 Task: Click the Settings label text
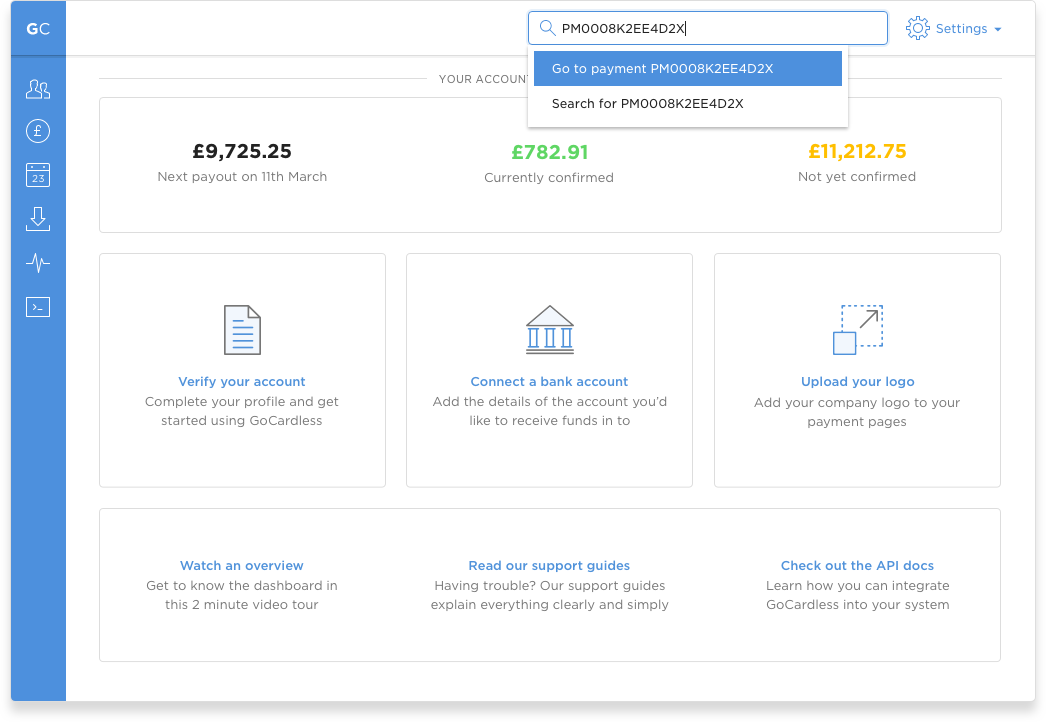(x=961, y=29)
